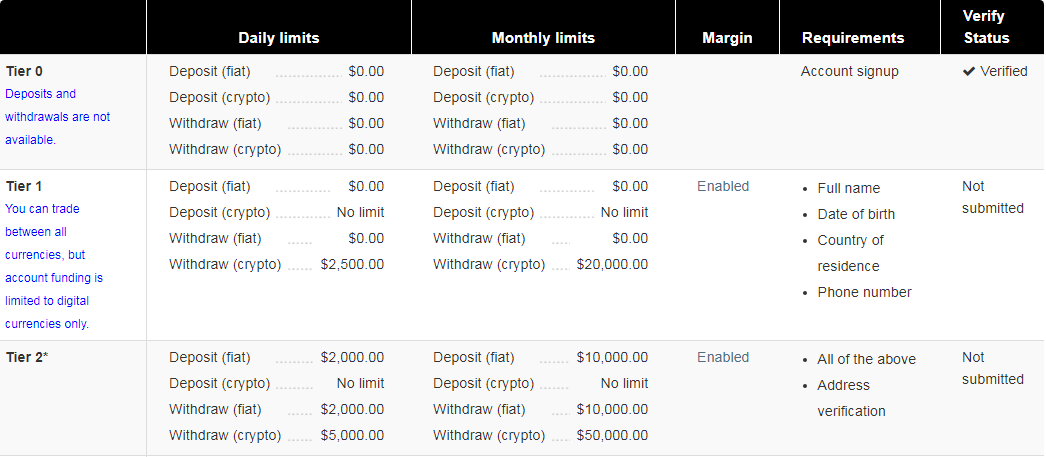The width and height of the screenshot is (1046, 457).
Task: Click the Phone number requirement
Action: [865, 292]
